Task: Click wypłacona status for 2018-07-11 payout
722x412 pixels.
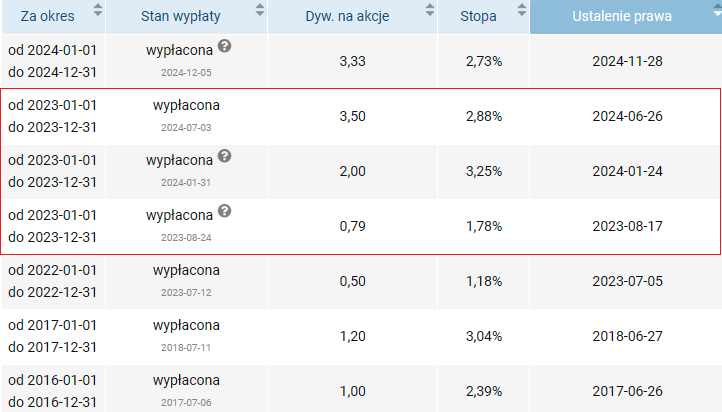Action: click(x=186, y=325)
